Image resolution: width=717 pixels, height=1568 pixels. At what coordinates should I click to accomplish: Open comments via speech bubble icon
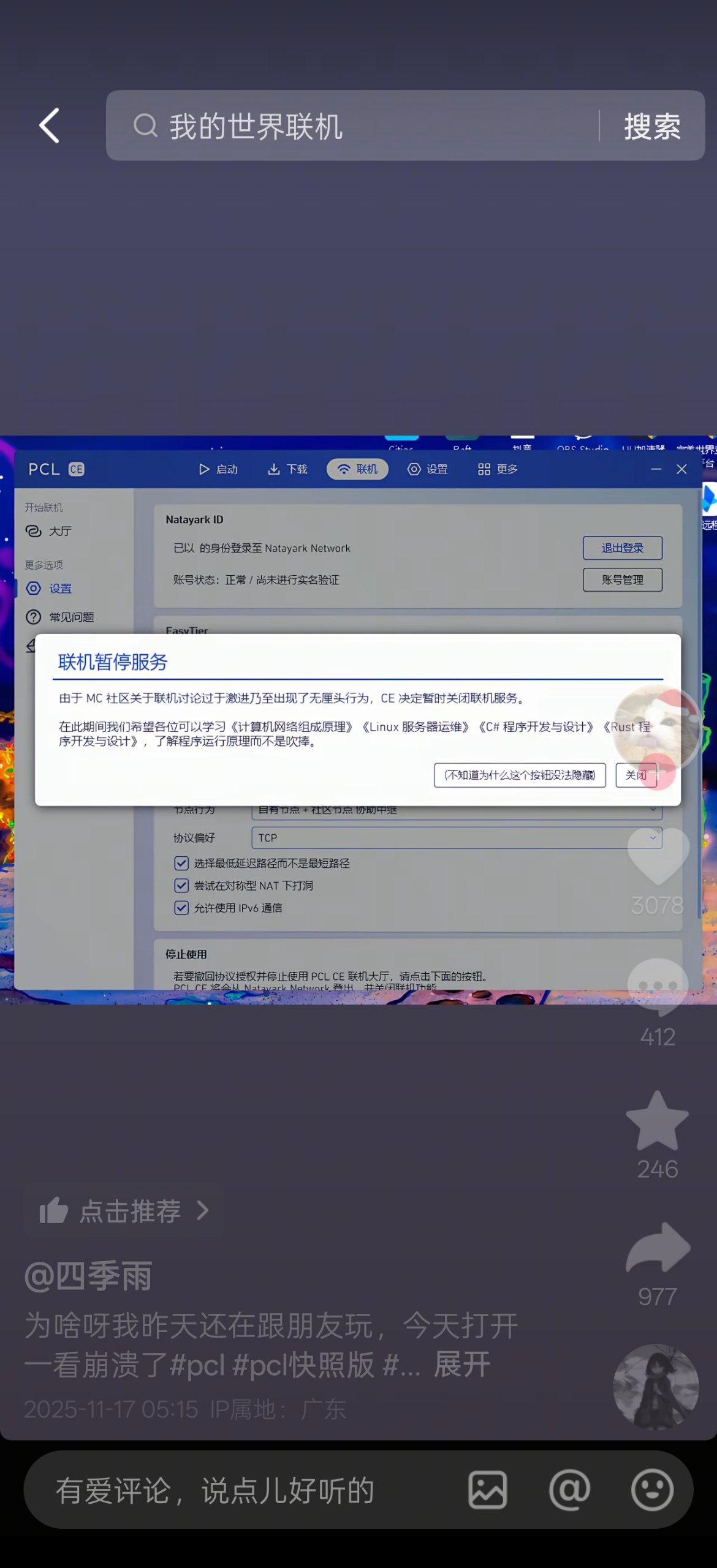[x=658, y=986]
